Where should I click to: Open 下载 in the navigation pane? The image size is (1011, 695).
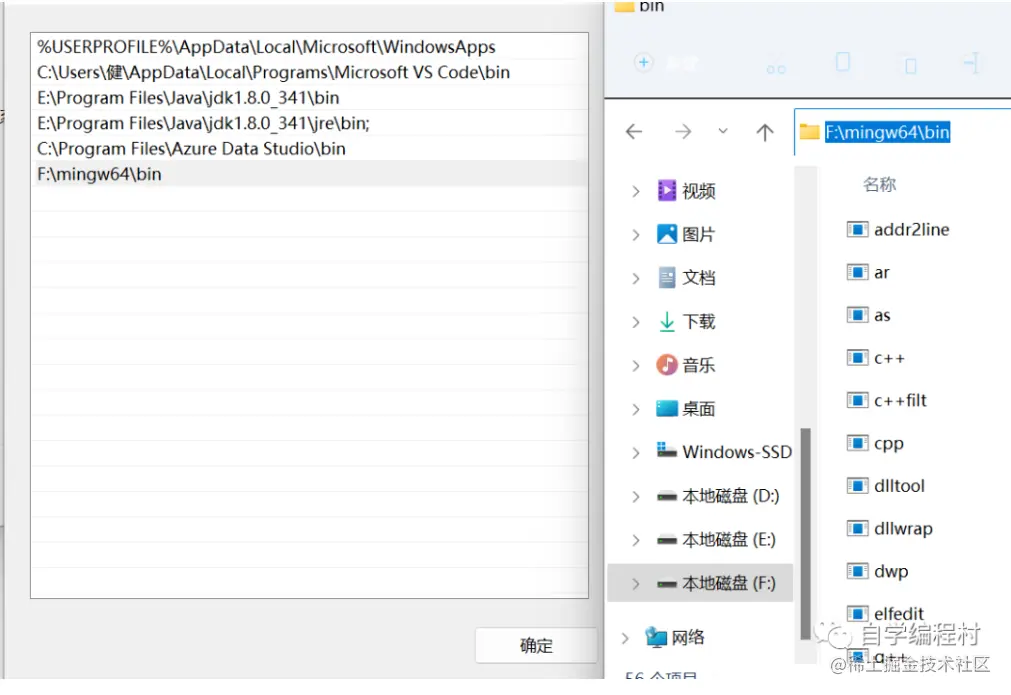[686, 321]
